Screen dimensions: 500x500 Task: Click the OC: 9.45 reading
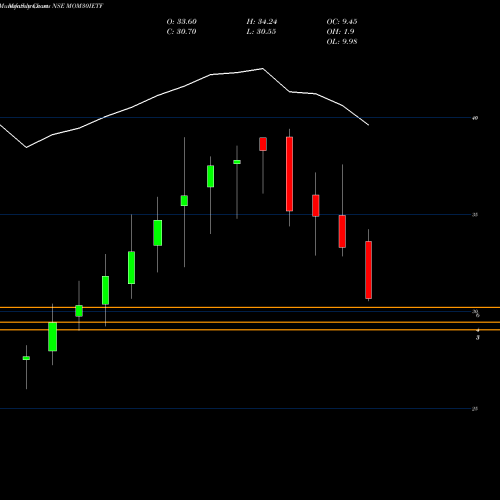click(x=342, y=22)
